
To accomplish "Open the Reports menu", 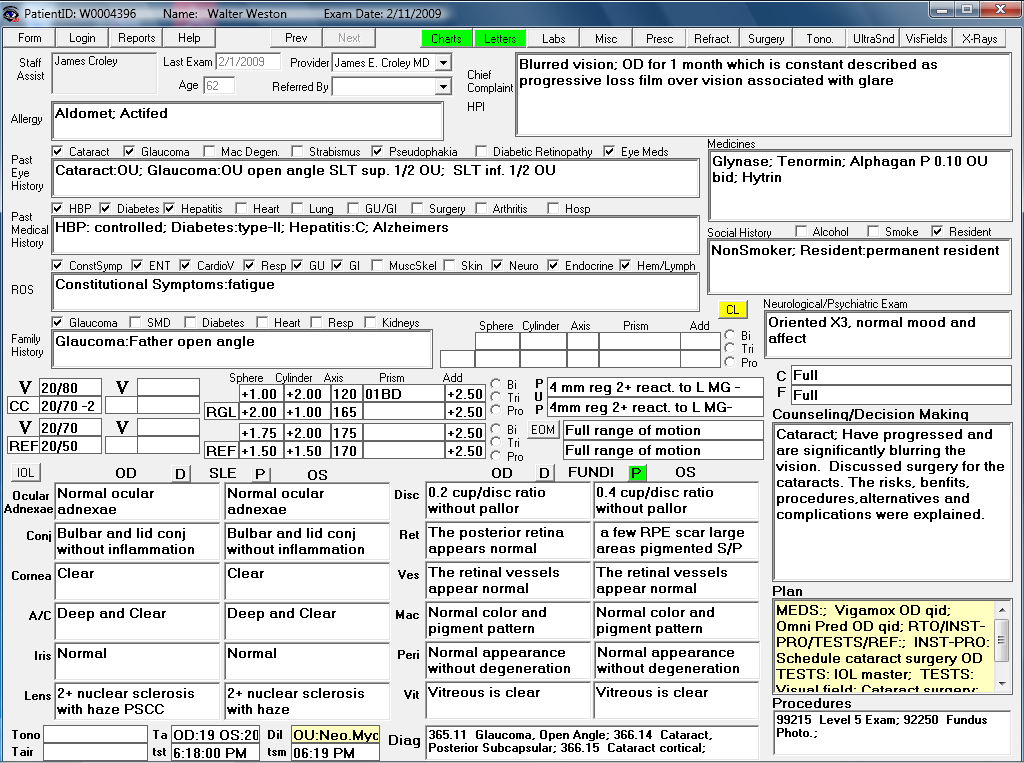I will [x=136, y=38].
